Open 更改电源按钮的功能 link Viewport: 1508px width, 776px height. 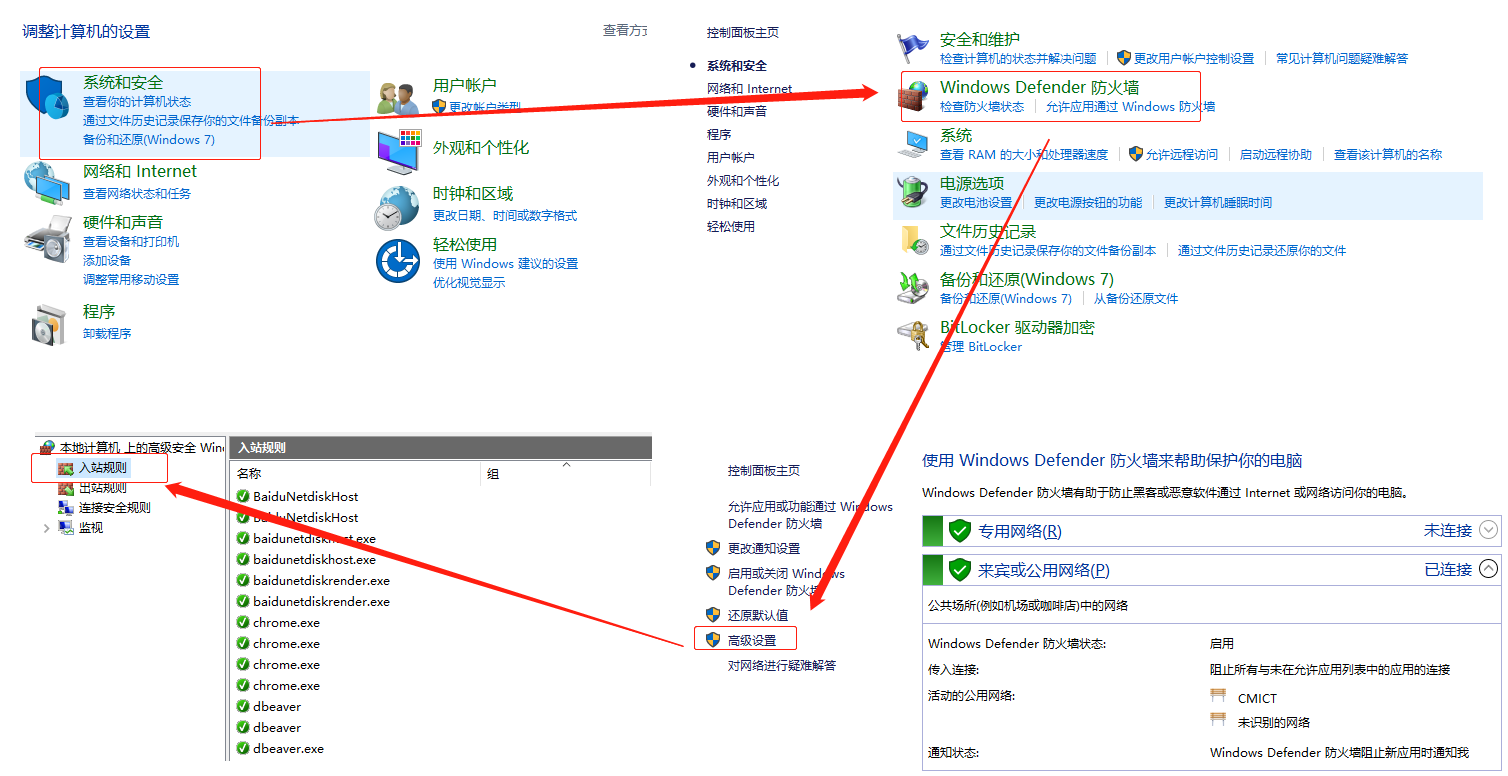click(1088, 202)
